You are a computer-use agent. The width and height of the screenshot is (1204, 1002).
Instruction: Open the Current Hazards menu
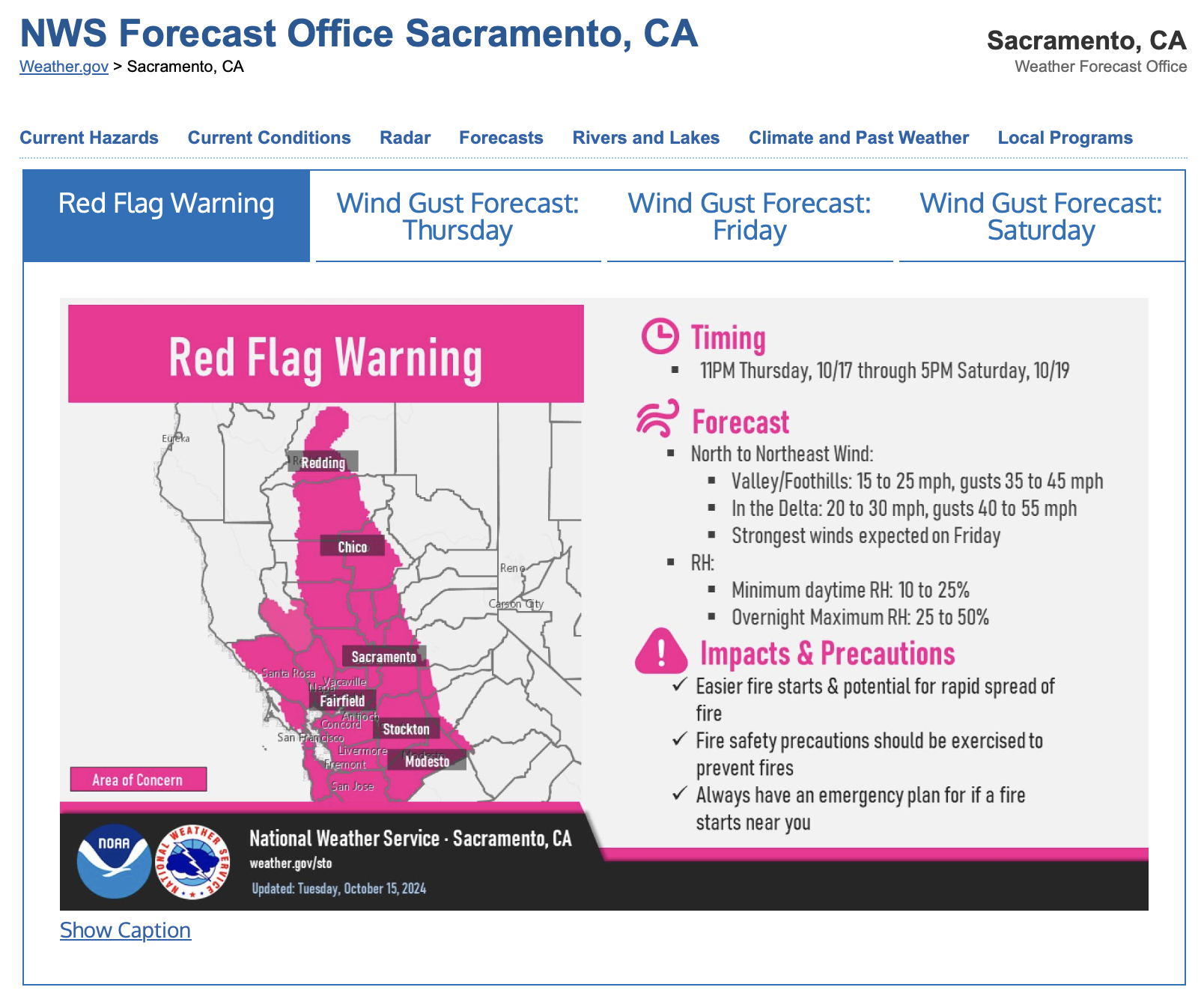(x=89, y=137)
